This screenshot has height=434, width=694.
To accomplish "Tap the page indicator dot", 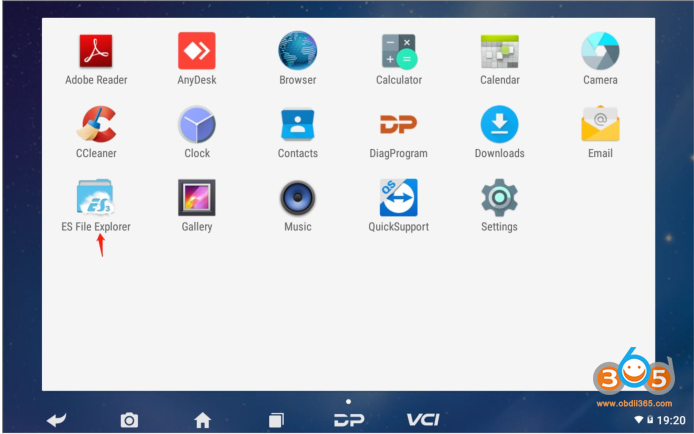I will point(348,402).
